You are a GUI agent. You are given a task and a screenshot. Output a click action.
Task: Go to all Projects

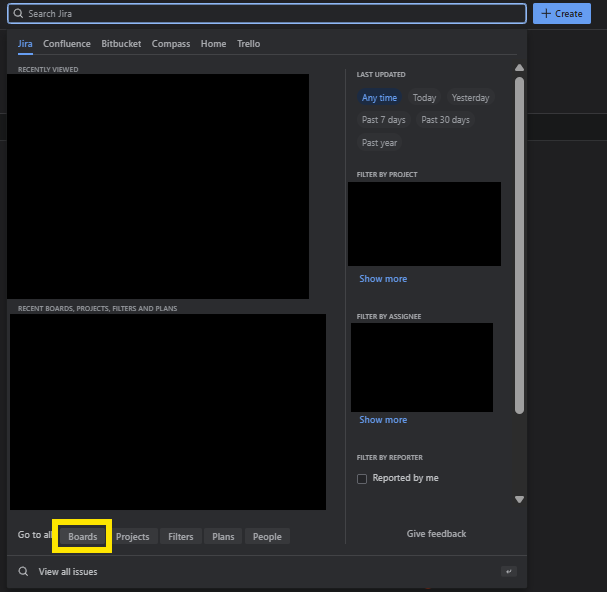pos(132,537)
